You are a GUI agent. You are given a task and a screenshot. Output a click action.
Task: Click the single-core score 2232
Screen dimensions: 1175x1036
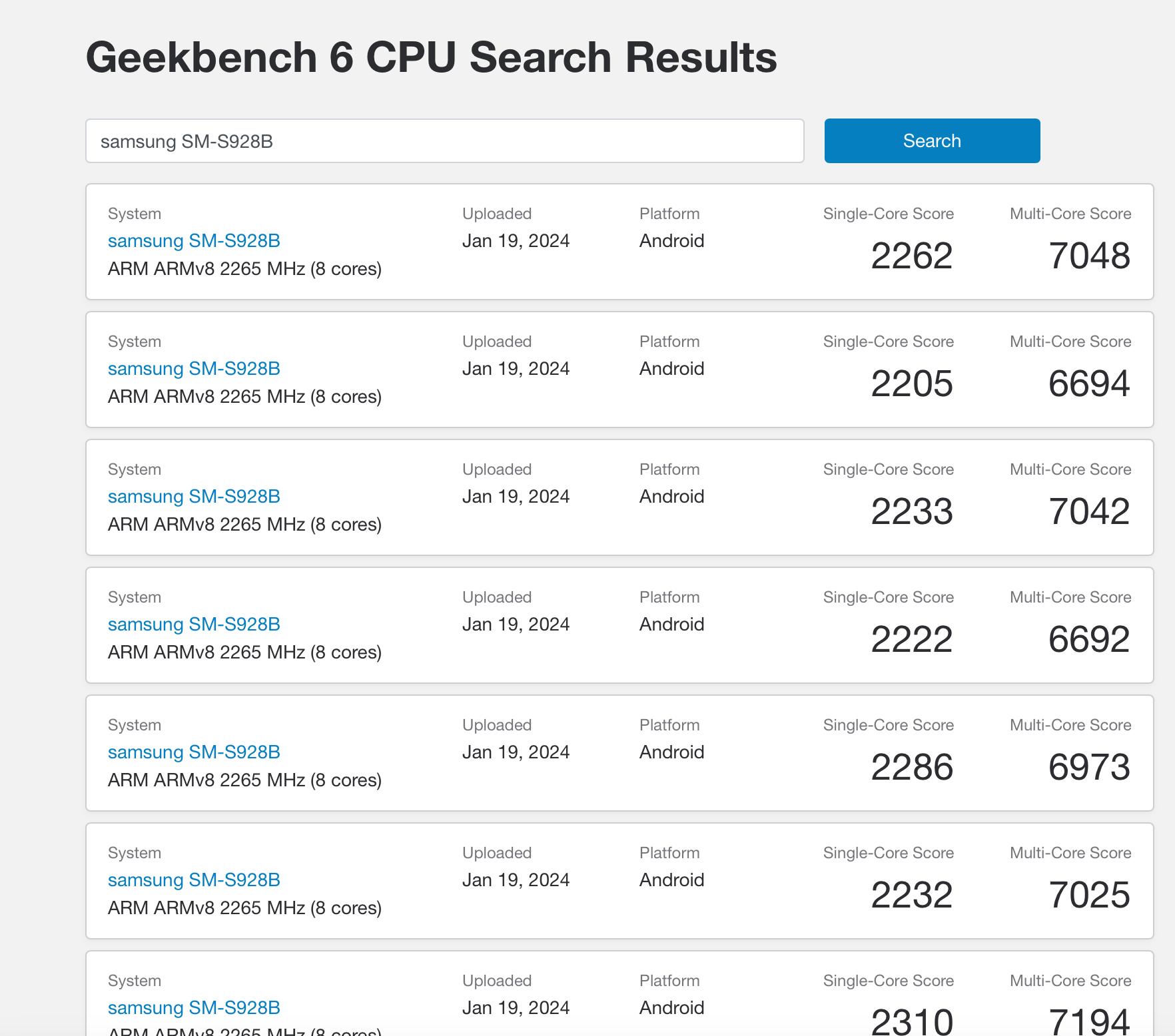click(912, 895)
